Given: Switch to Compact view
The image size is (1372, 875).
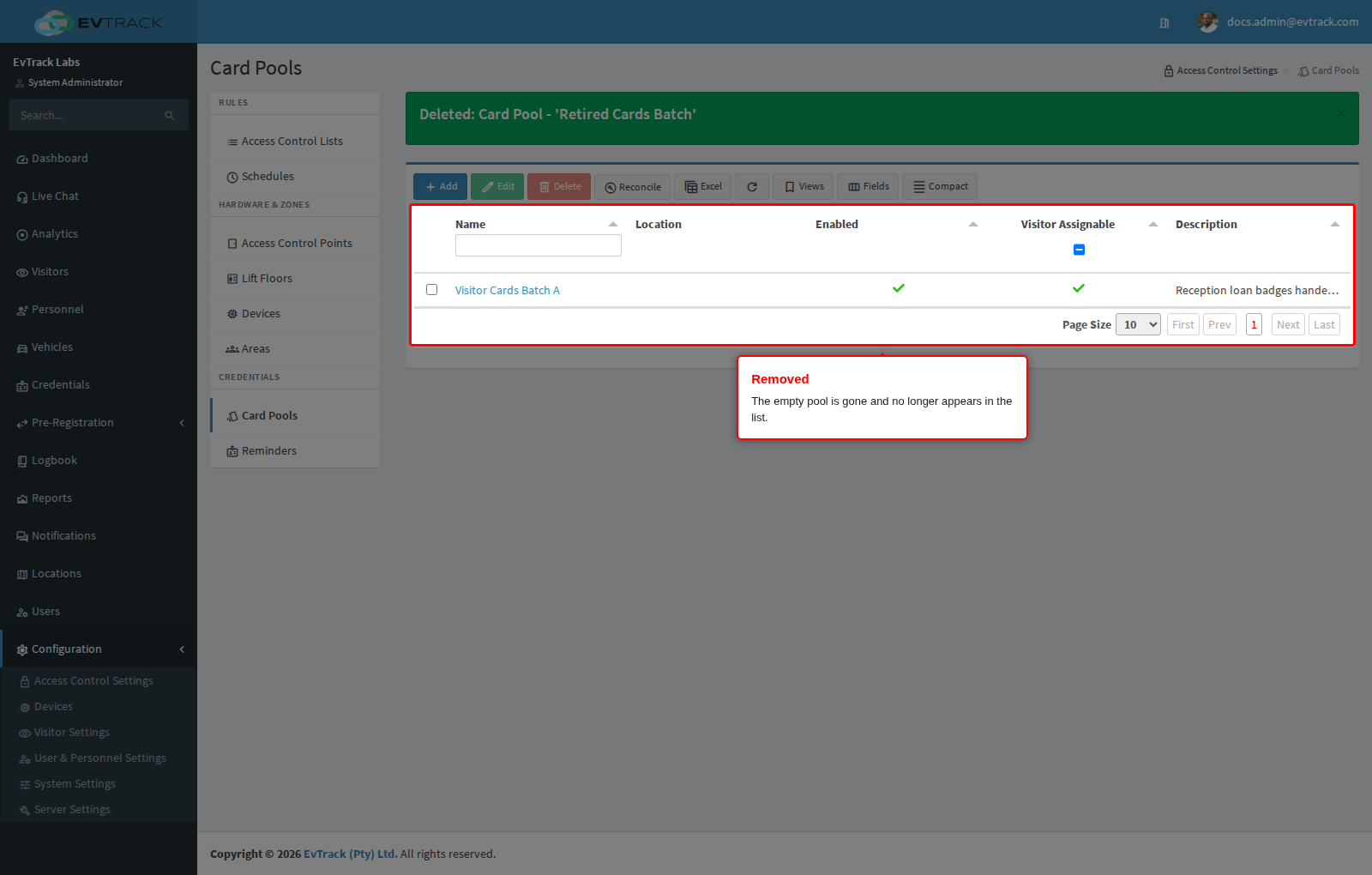Looking at the screenshot, I should [x=940, y=187].
